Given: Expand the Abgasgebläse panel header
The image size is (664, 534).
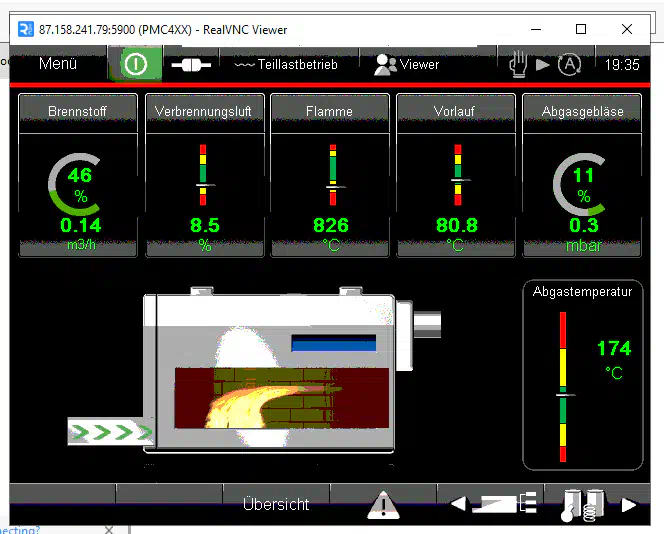Looking at the screenshot, I should click(x=582, y=111).
